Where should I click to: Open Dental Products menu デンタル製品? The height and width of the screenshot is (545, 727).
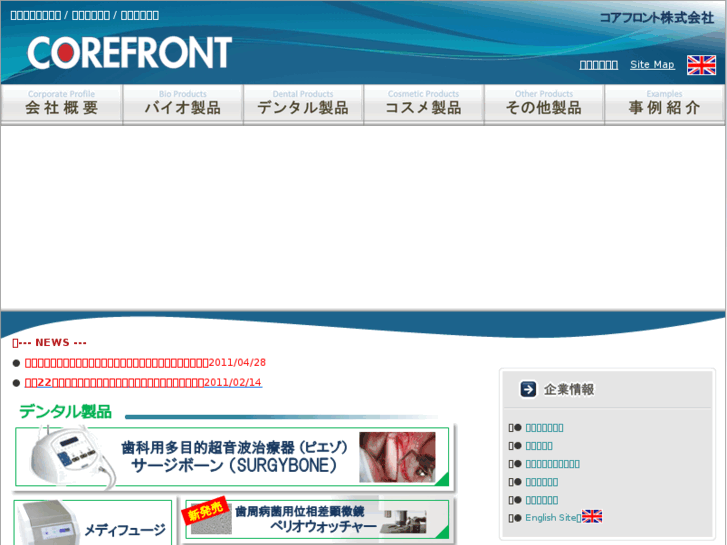pyautogui.click(x=303, y=104)
